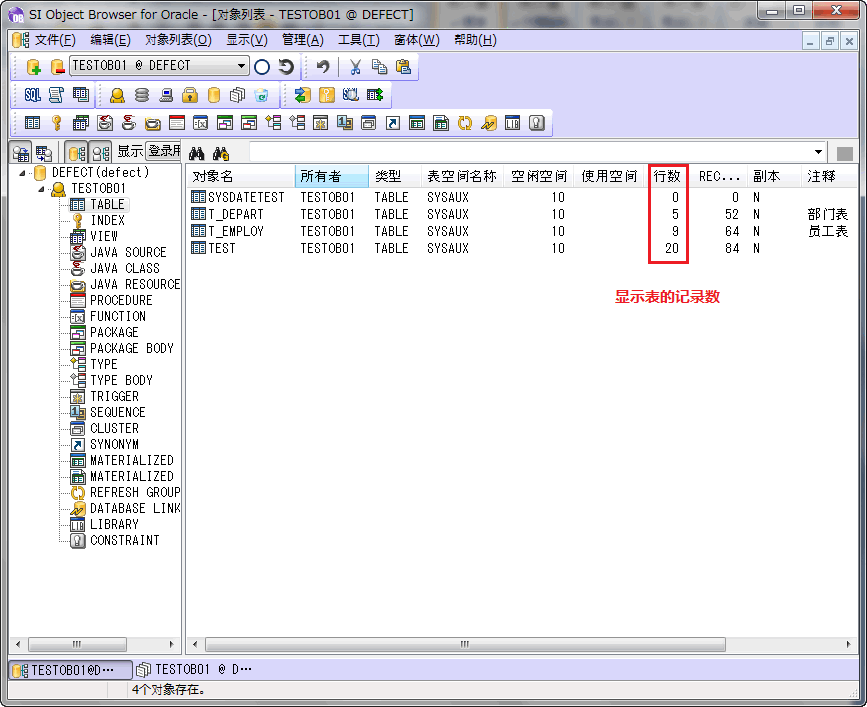
Task: Click the rollback circular-arrow icon
Action: click(x=286, y=67)
